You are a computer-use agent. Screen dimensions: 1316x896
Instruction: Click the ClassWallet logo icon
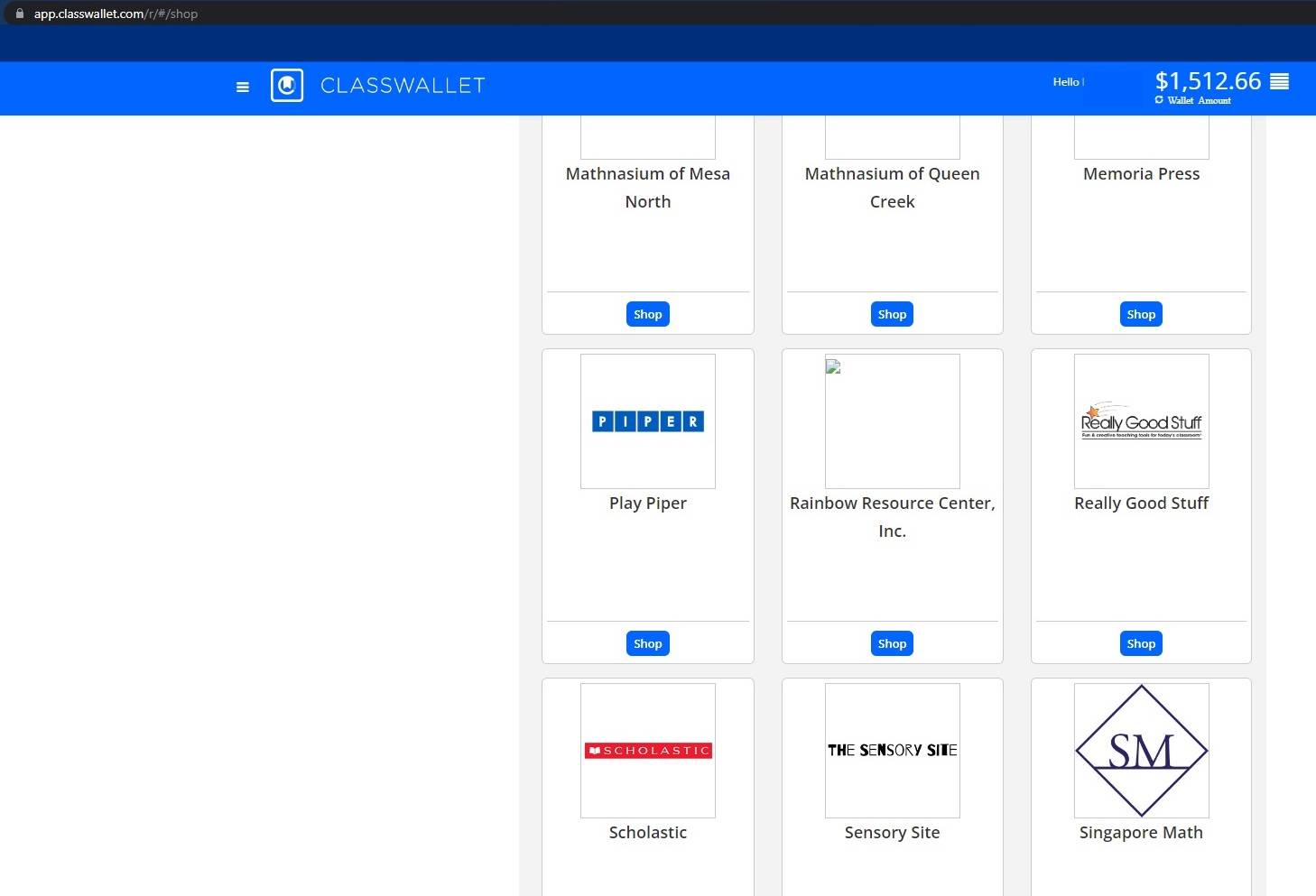(x=287, y=86)
